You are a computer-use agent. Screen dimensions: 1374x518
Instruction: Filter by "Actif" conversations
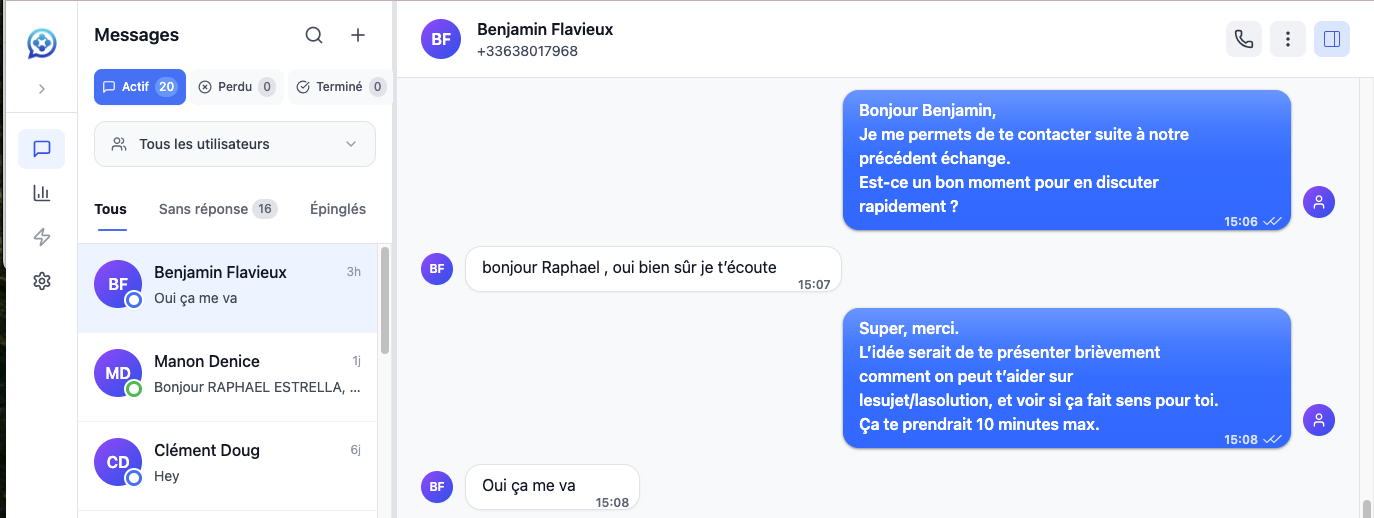point(139,87)
